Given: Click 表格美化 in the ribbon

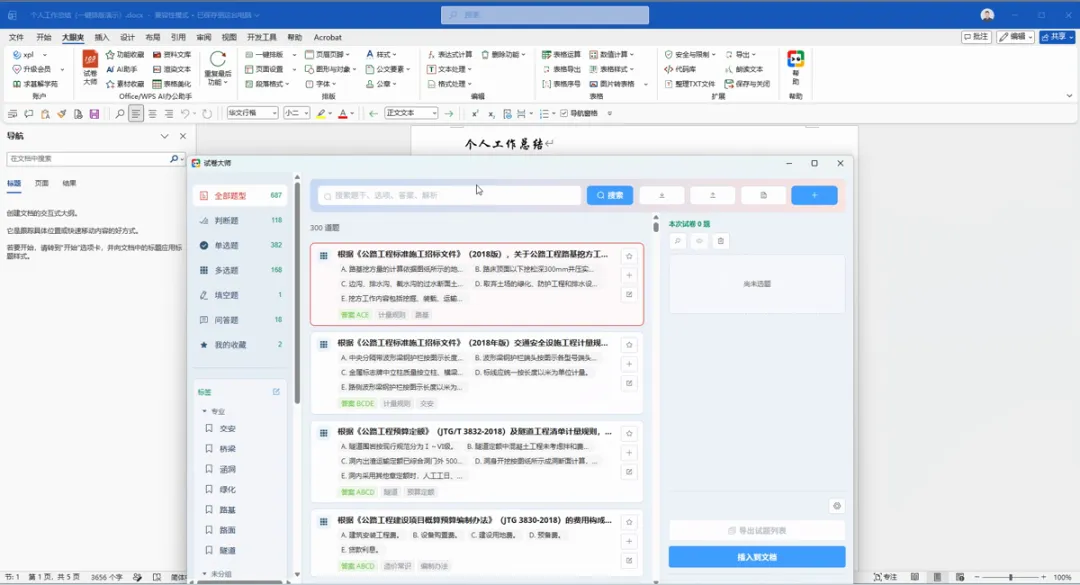Looking at the screenshot, I should point(172,84).
